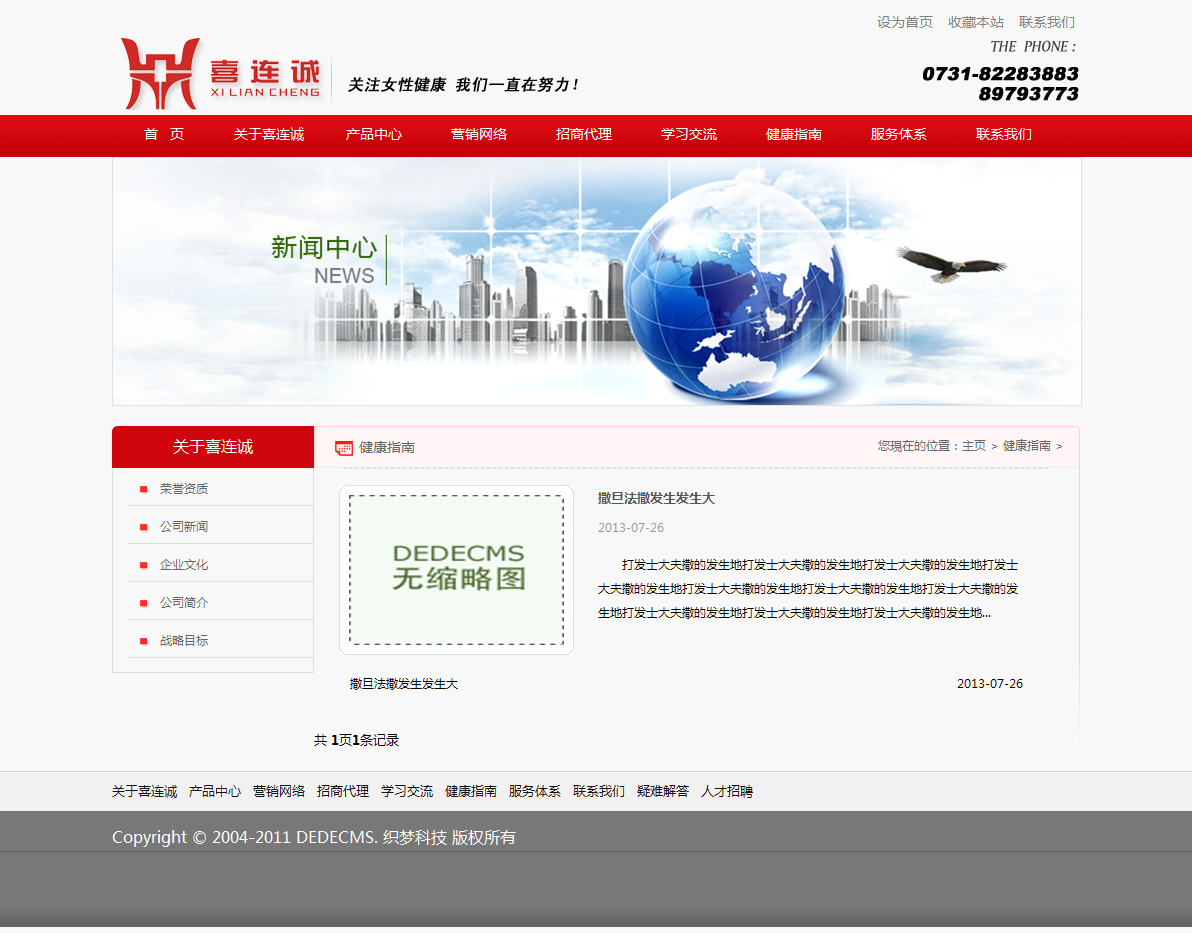This screenshot has height=933, width=1192.
Task: Click 人才招聘 in the footer
Action: pos(726,791)
